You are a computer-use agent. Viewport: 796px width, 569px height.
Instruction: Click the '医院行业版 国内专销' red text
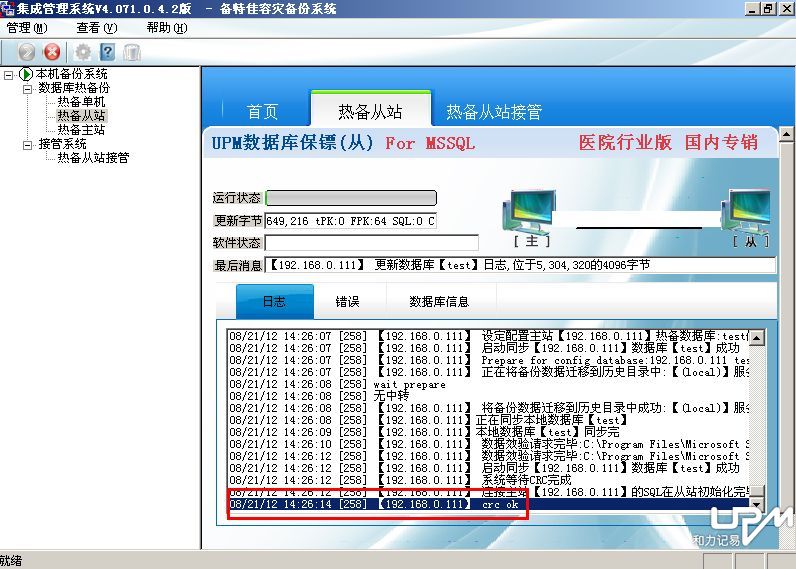tap(668, 143)
